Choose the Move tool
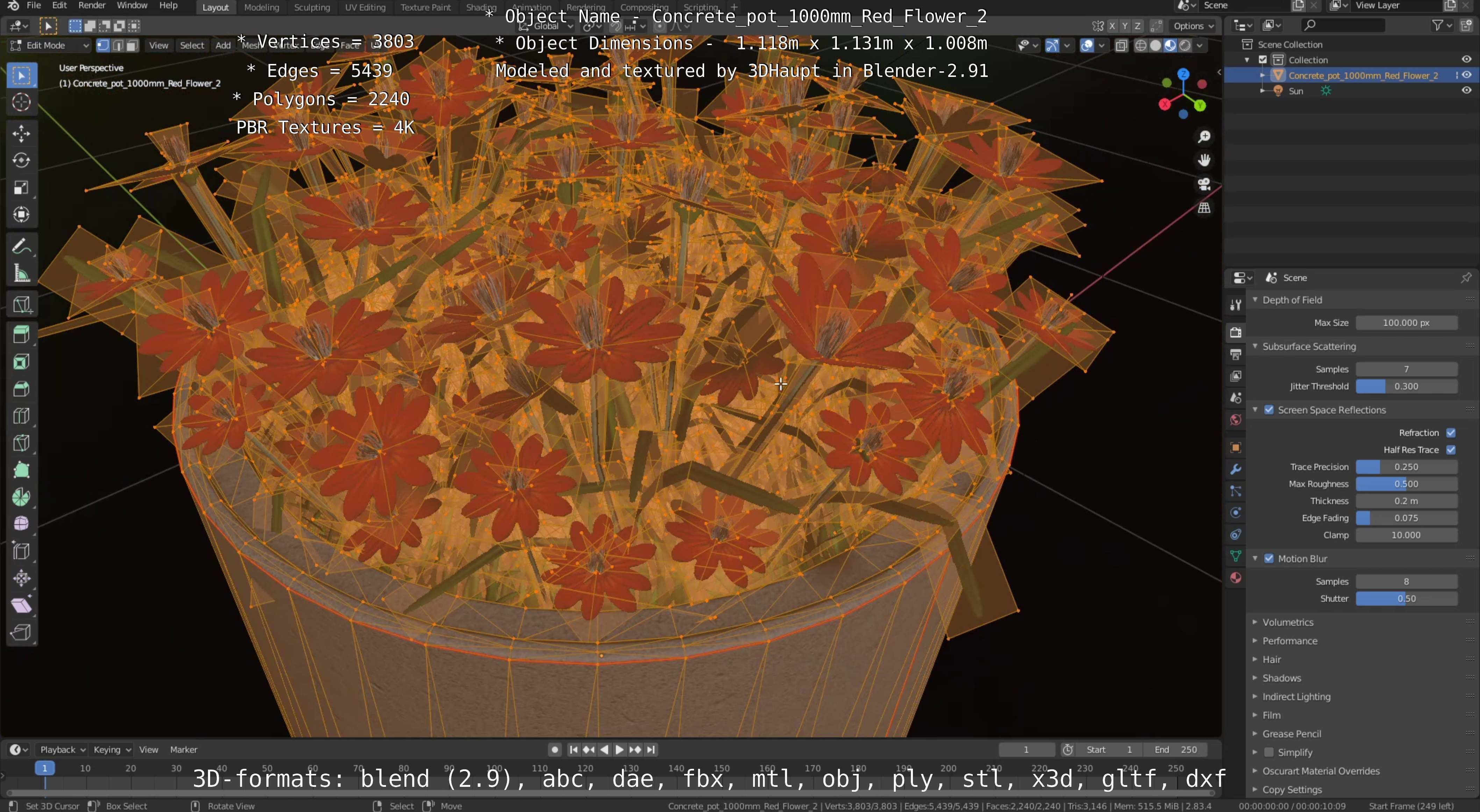The image size is (1480, 812). [21, 133]
